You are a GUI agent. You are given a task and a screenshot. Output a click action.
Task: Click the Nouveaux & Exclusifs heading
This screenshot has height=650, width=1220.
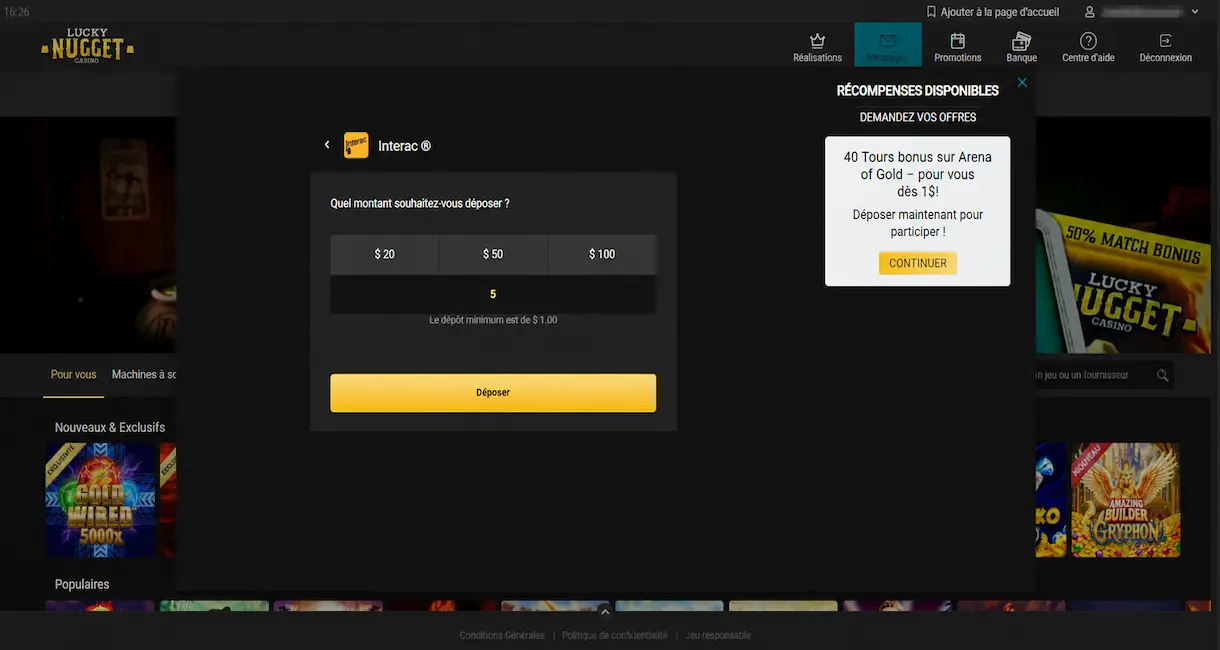pyautogui.click(x=110, y=427)
